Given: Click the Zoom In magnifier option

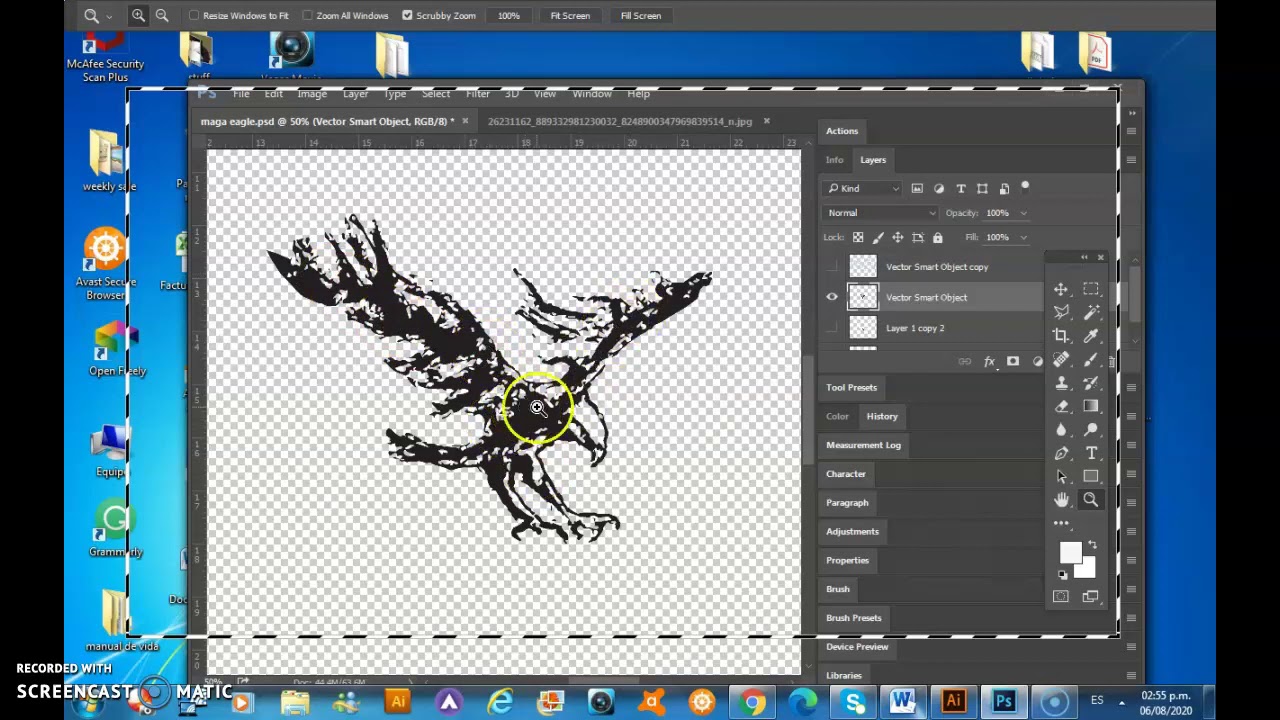Looking at the screenshot, I should 138,15.
